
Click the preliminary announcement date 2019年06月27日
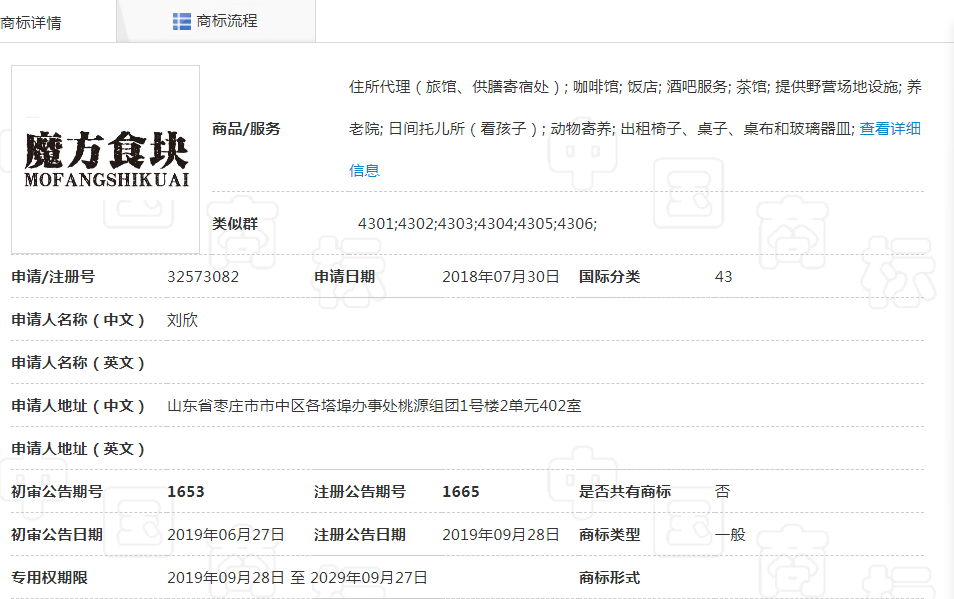pos(226,535)
